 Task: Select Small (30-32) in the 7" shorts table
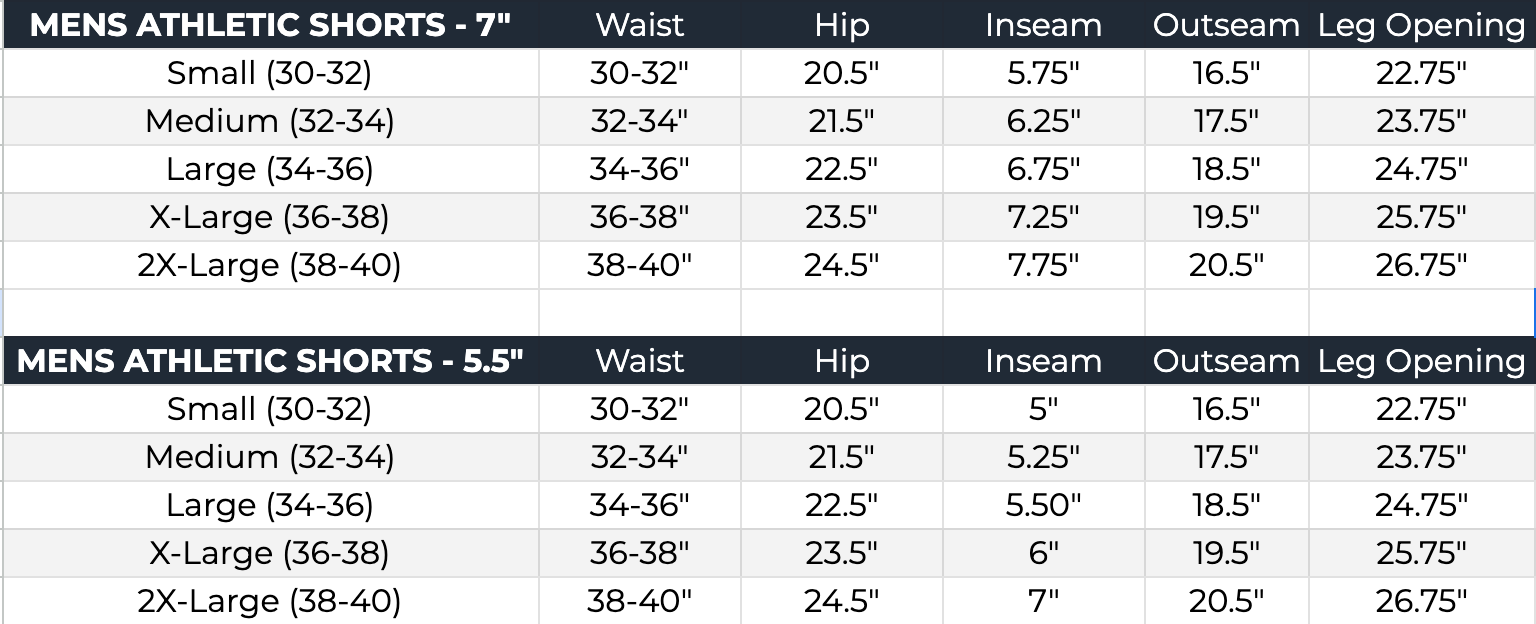pos(269,73)
